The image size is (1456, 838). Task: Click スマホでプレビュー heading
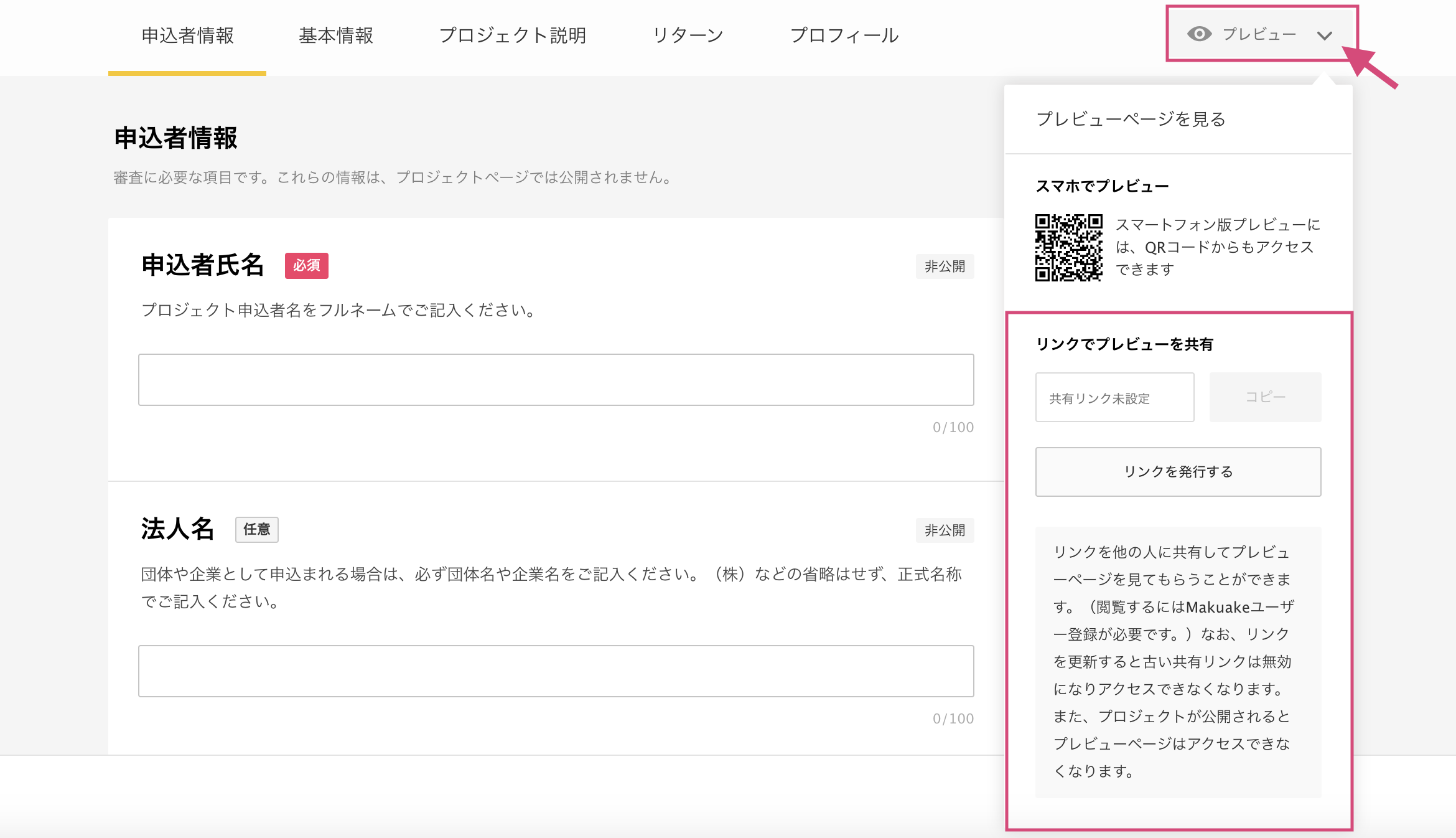[x=1102, y=186]
